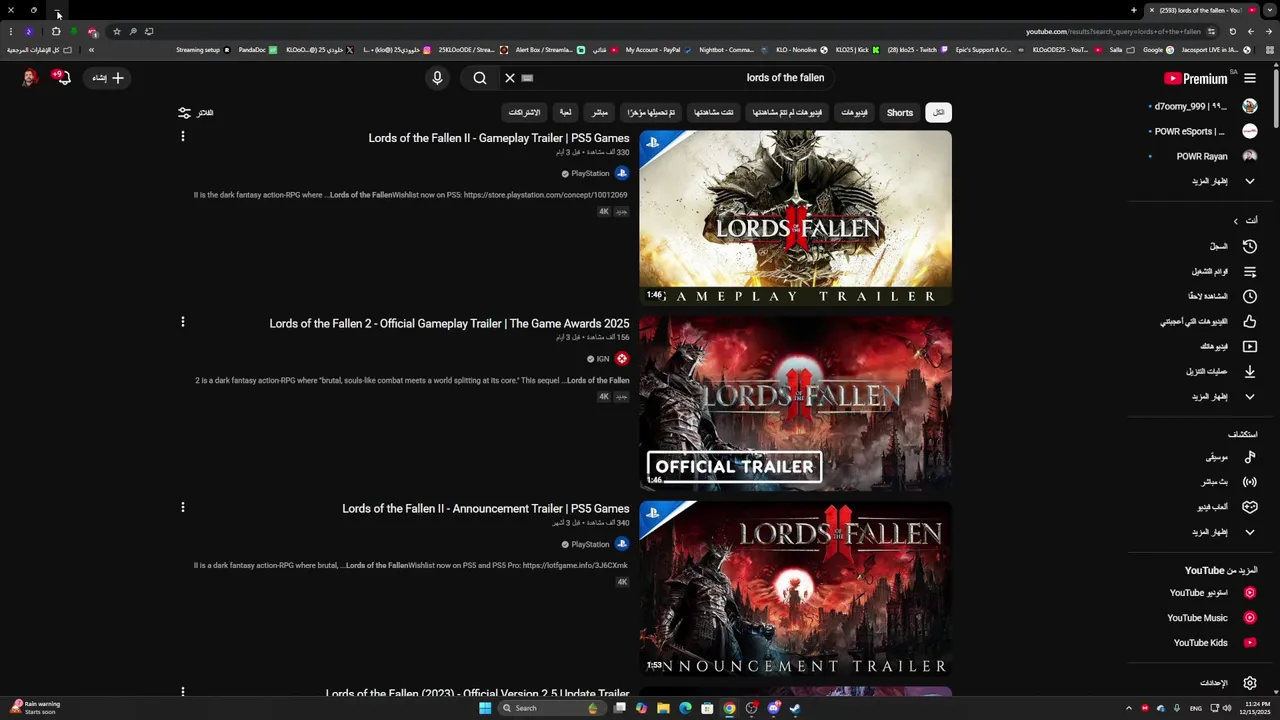Open Steam from the taskbar
This screenshot has width=1280, height=720.
click(795, 708)
